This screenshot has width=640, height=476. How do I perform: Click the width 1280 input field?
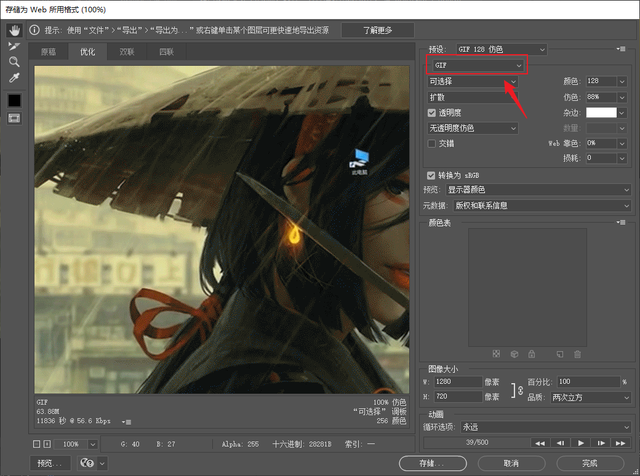coord(458,382)
